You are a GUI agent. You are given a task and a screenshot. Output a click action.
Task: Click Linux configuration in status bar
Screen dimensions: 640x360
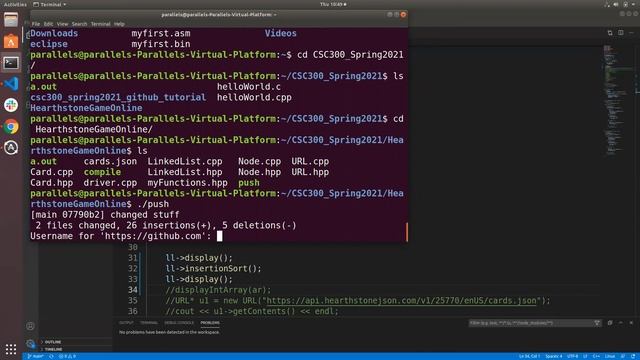point(610,356)
